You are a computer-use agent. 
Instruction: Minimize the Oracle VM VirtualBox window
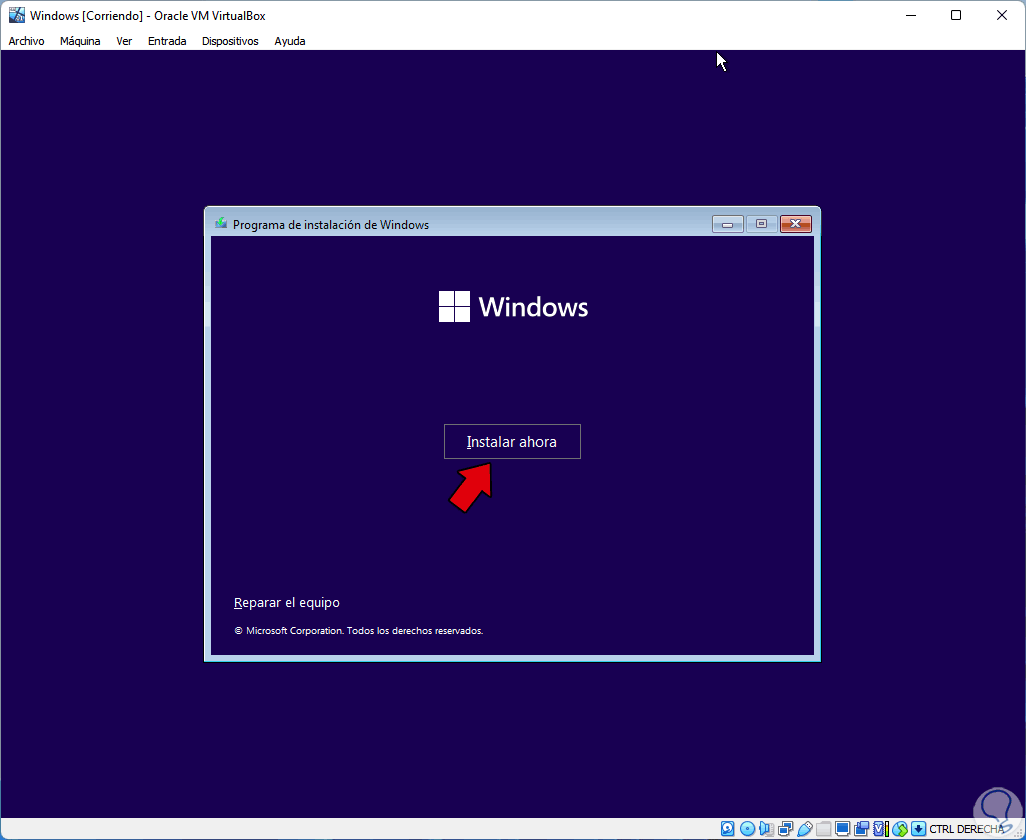coord(910,15)
